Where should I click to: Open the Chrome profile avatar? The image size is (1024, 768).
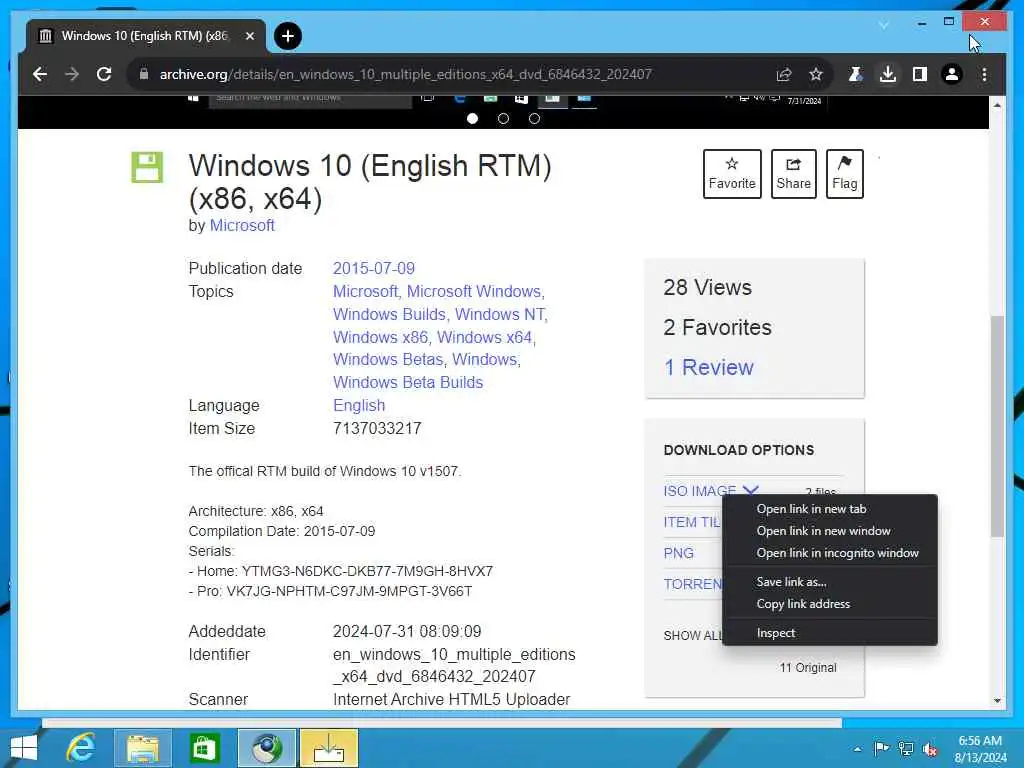952,74
